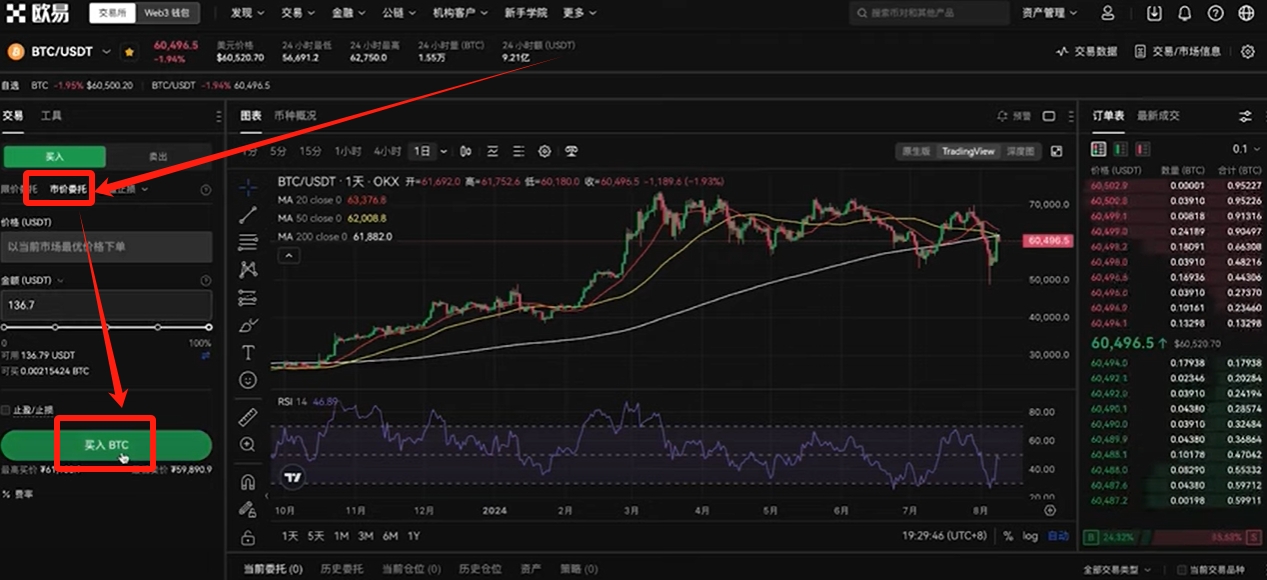
Task: Toggle lock all drawings padlock
Action: 248,537
